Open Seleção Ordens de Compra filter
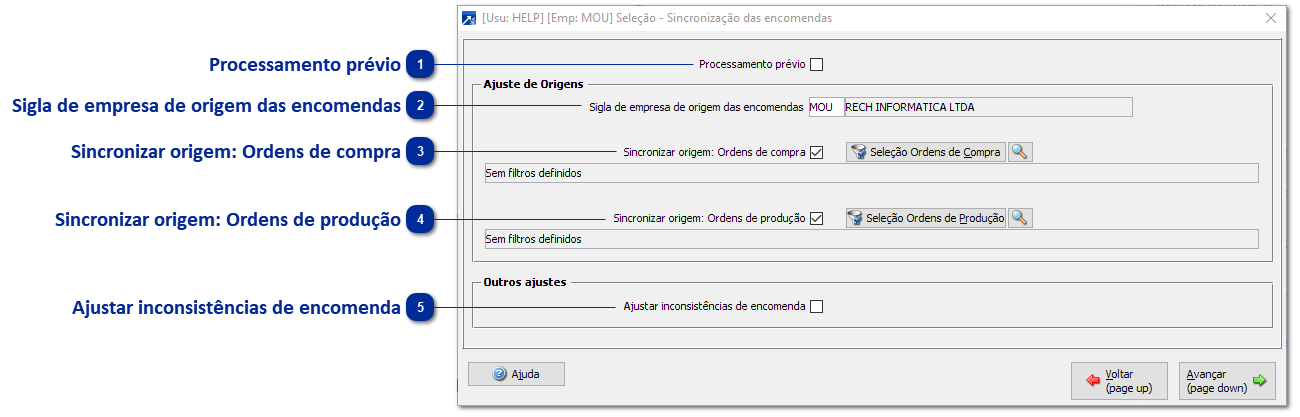The image size is (1300, 417). [x=926, y=152]
